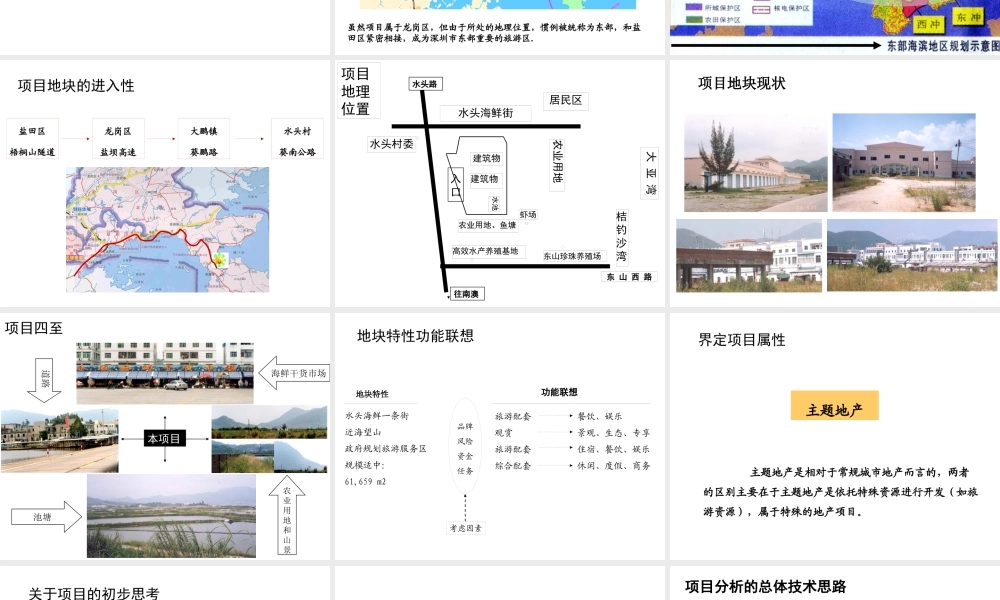The image size is (1000, 600).
Task: Open the site photo with the pine tree
Action: coord(756,163)
